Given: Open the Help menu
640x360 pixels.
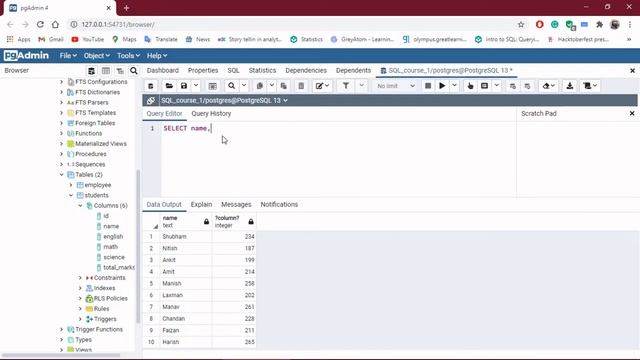Looking at the screenshot, I should point(157,56).
